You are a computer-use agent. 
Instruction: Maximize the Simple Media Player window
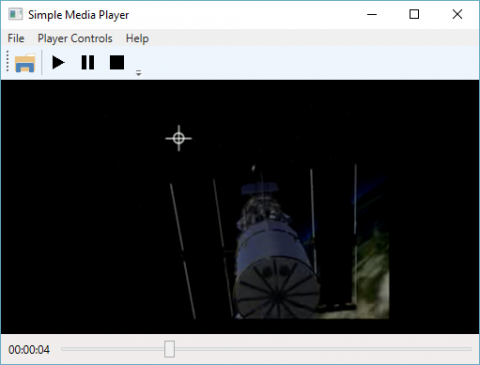414,14
